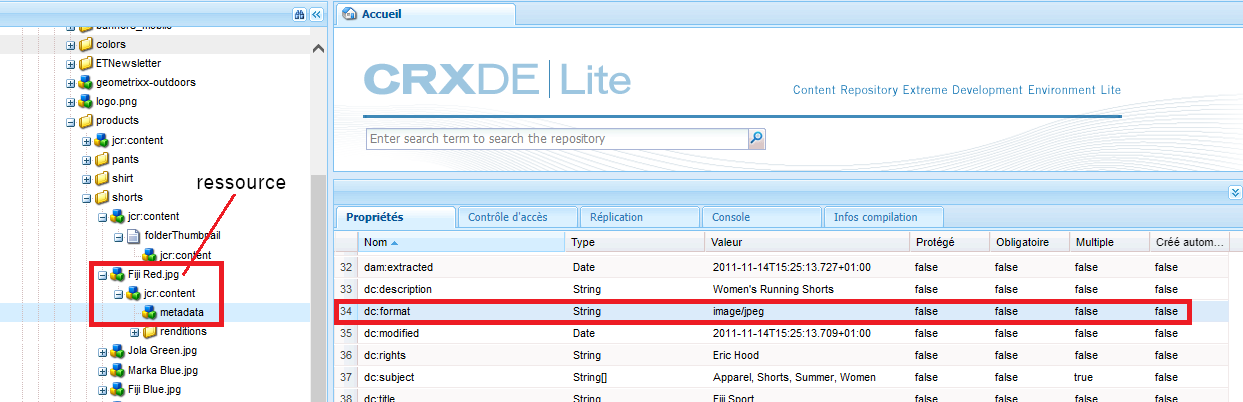
Task: Collapse the products folder node
Action: (71, 121)
